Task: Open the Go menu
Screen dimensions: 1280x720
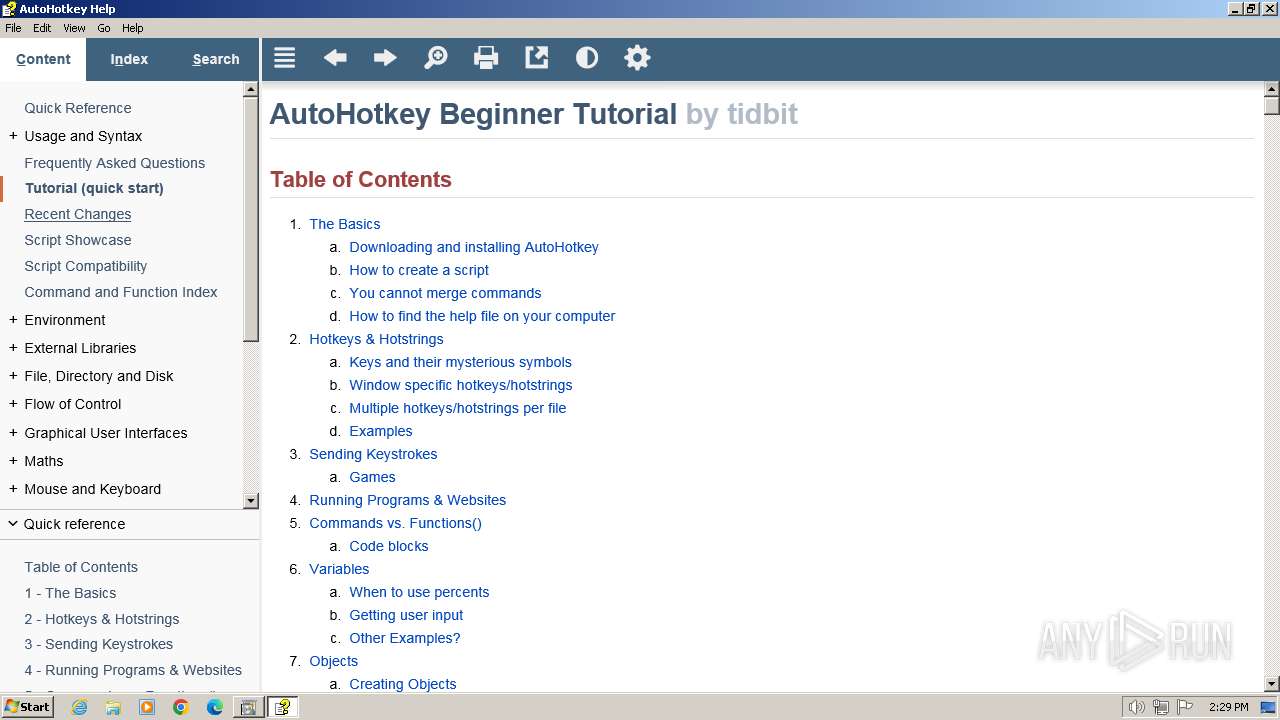Action: coord(104,28)
